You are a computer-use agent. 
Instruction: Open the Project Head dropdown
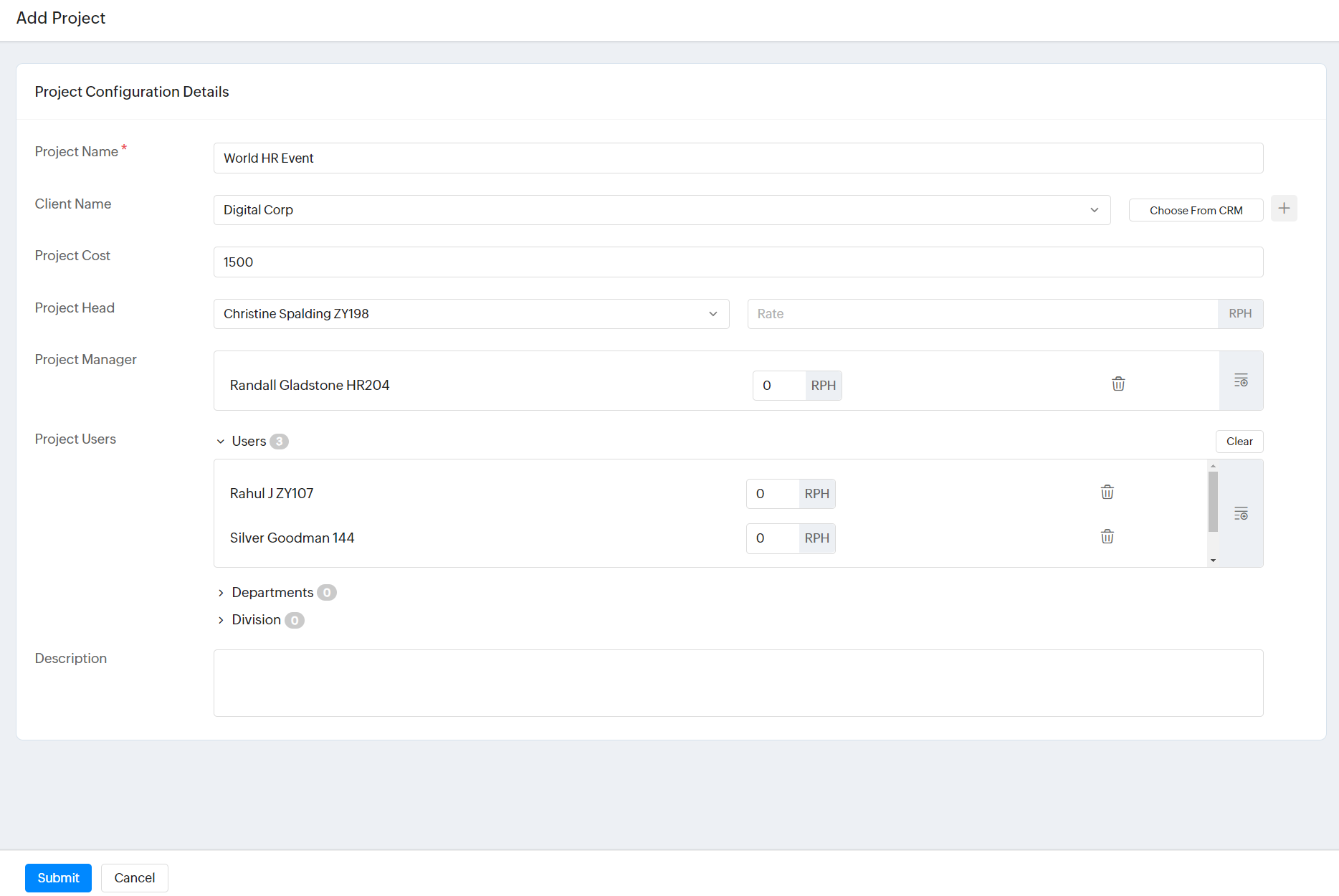[x=713, y=314]
